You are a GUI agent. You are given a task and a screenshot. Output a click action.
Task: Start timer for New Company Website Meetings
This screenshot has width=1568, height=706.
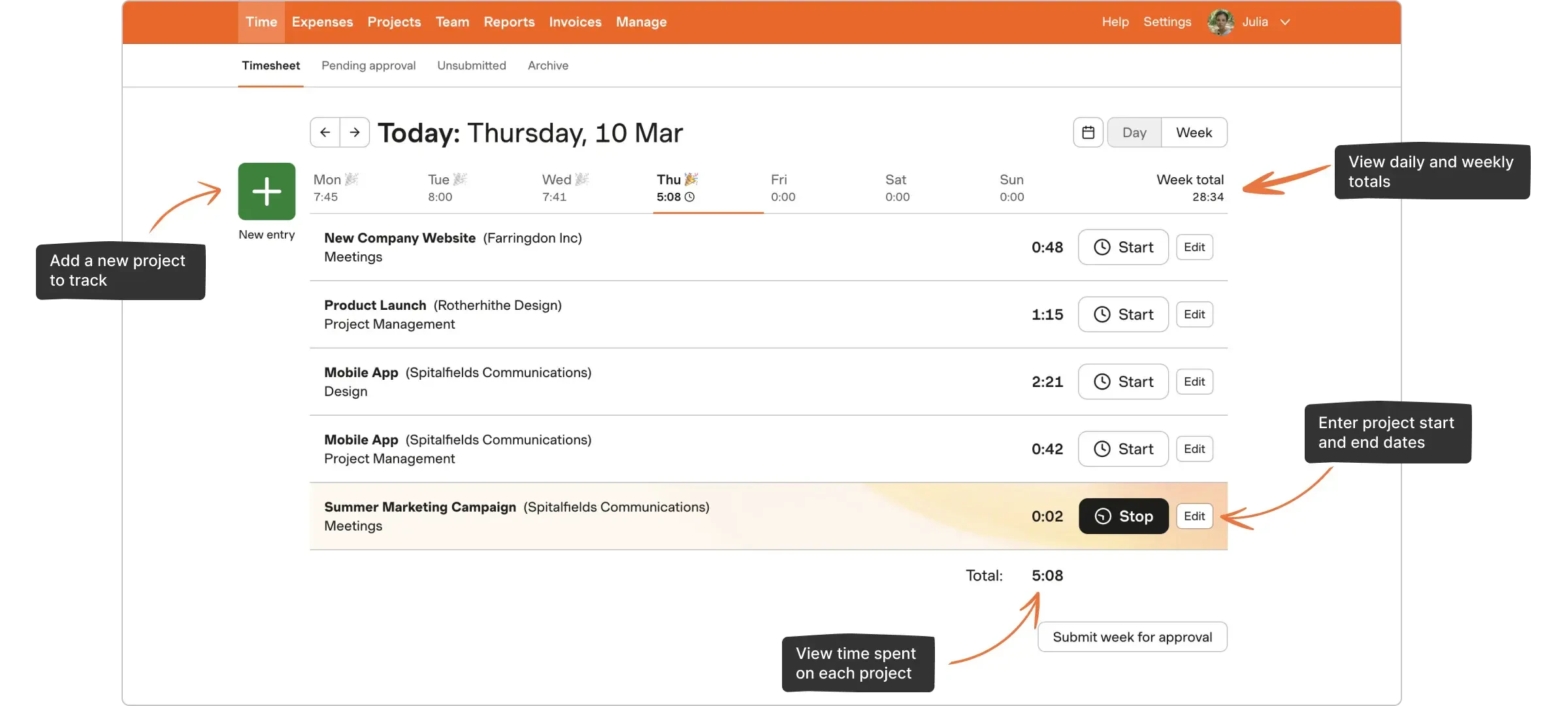click(1123, 247)
